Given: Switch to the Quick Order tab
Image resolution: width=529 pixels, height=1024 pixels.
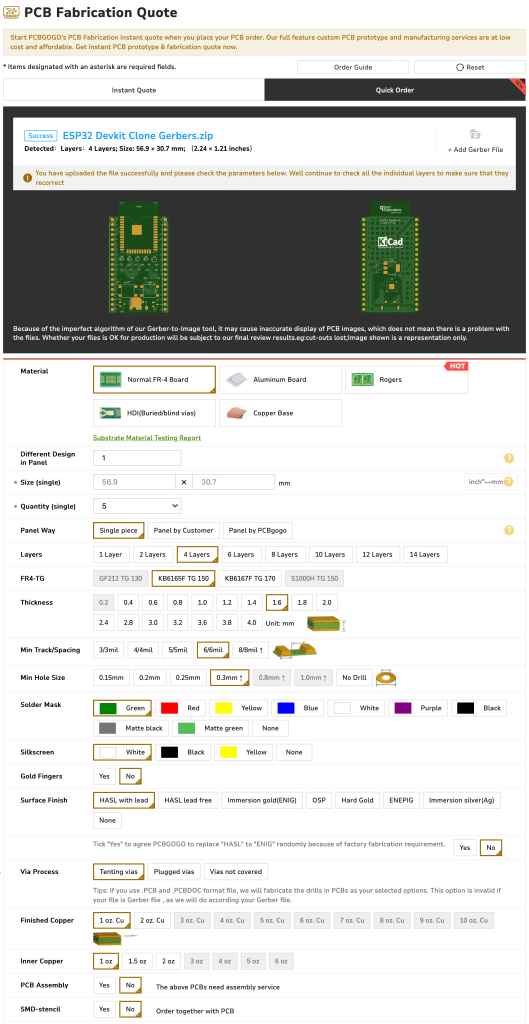Looking at the screenshot, I should tap(395, 90).
